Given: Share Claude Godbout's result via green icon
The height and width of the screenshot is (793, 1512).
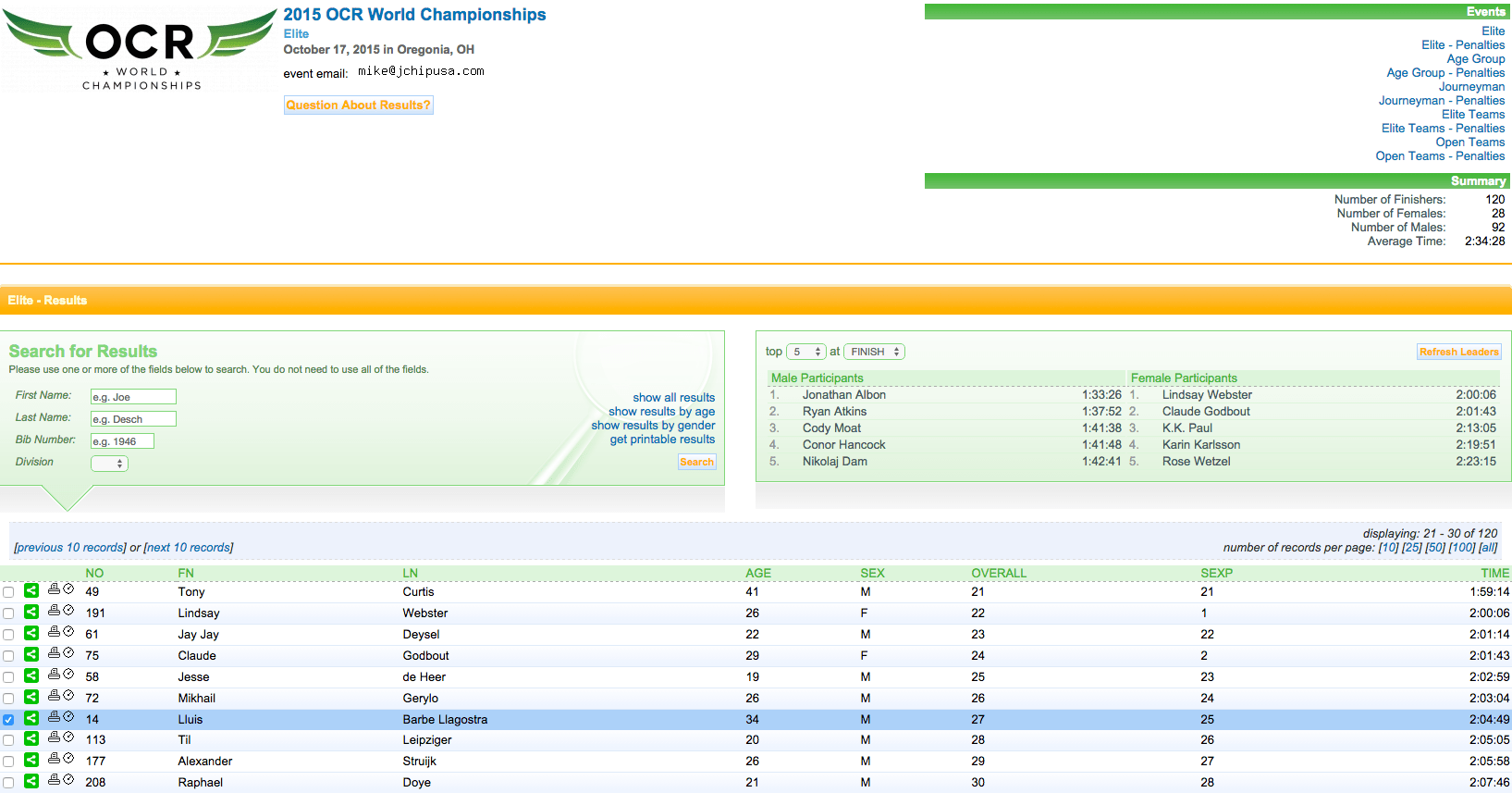Looking at the screenshot, I should click(x=31, y=654).
